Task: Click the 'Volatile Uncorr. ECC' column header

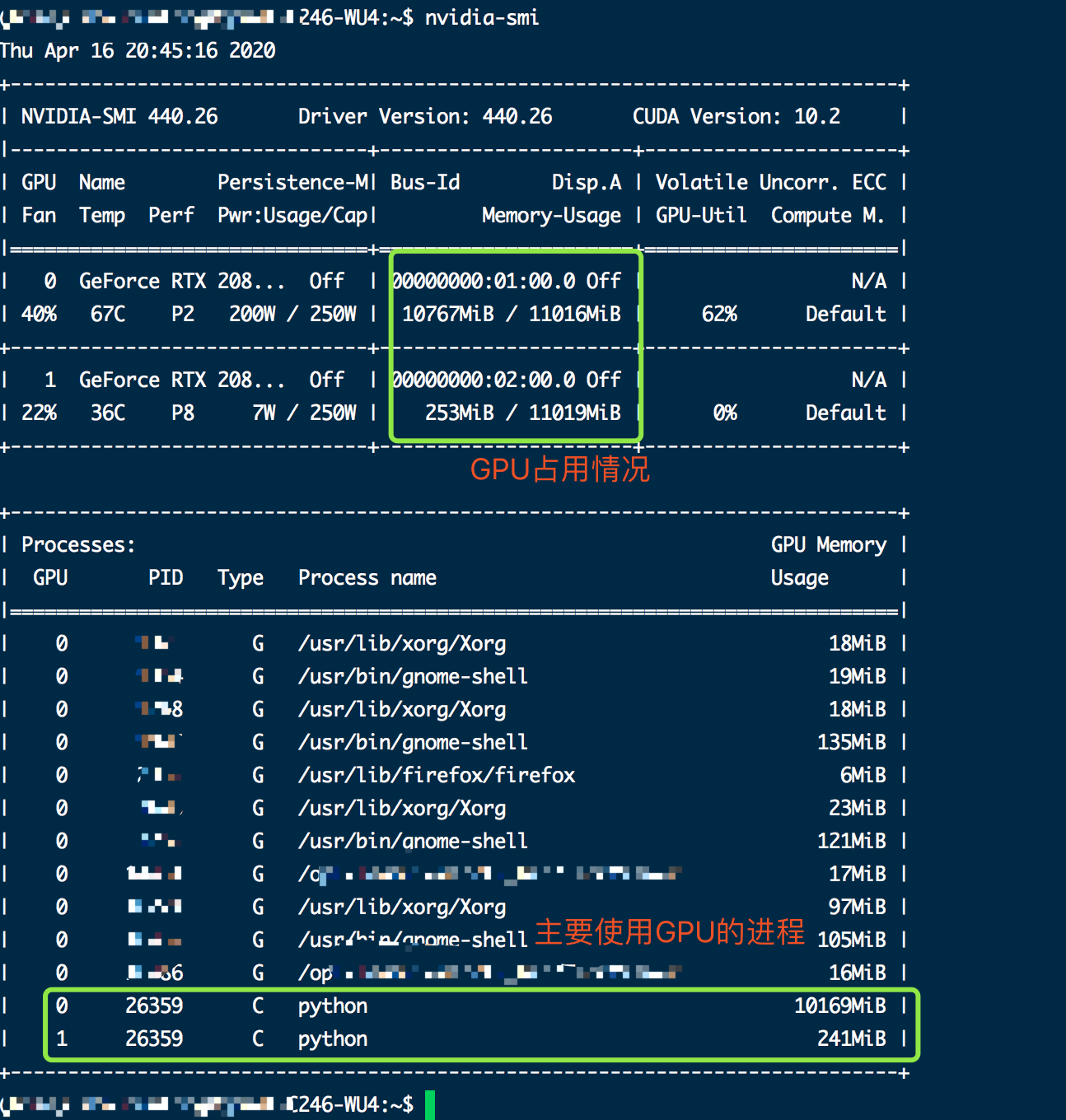Action: pyautogui.click(x=771, y=182)
